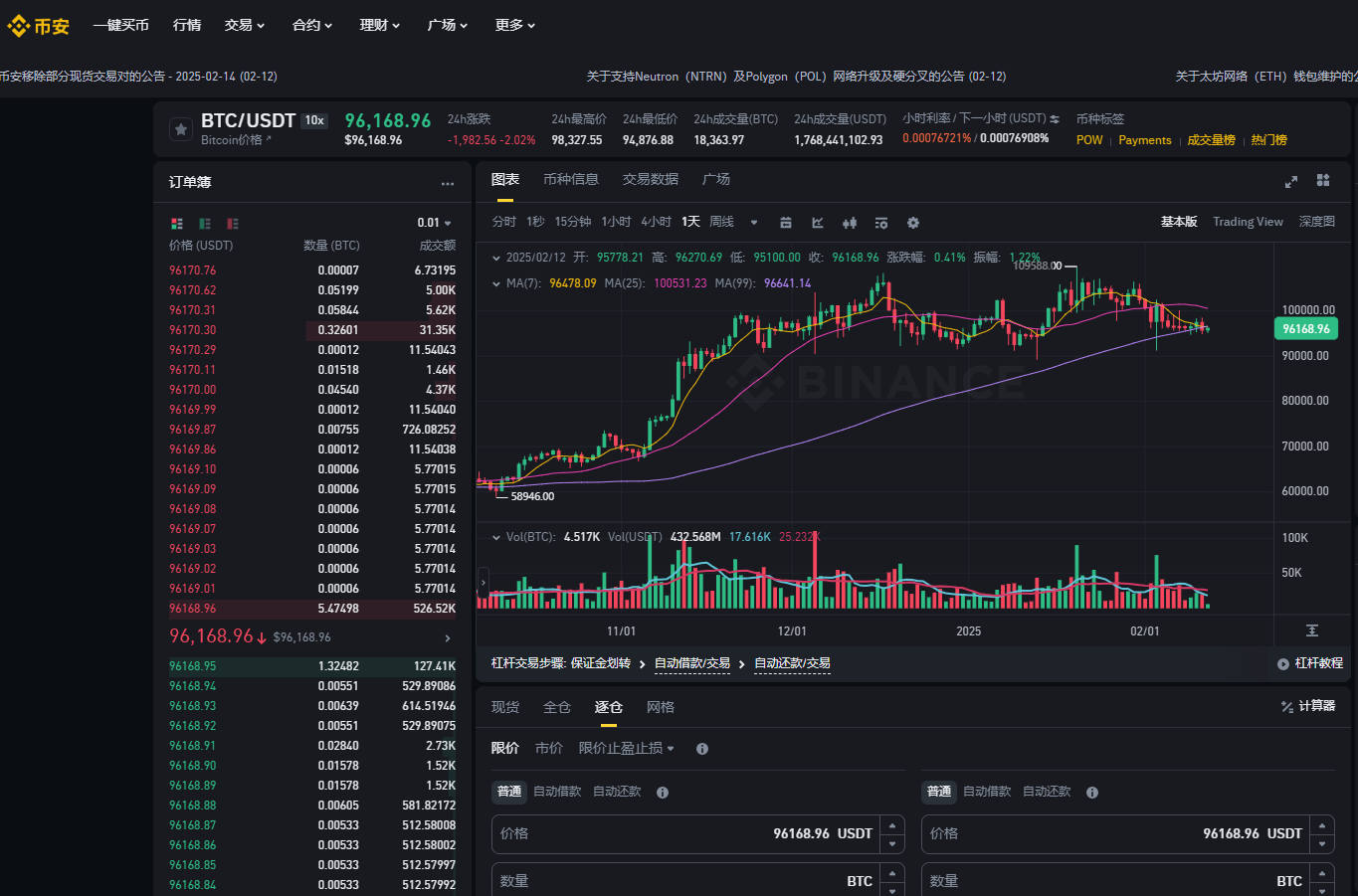Image resolution: width=1358 pixels, height=896 pixels.
Task: Switch to 交易数据 tab
Action: click(651, 179)
